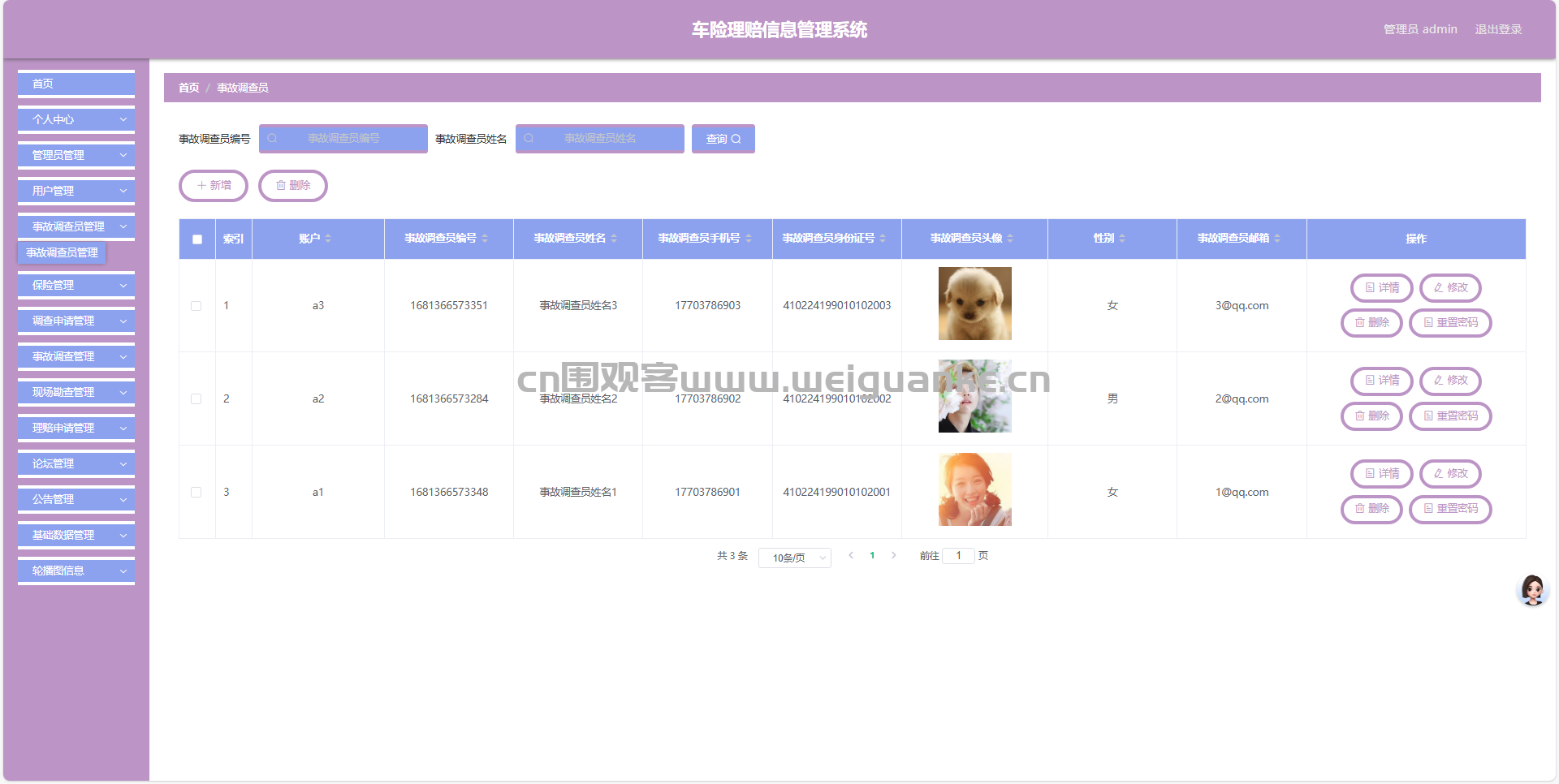1559x784 pixels.
Task: Select the 事故调查员管理 submenu item
Action: tap(62, 253)
